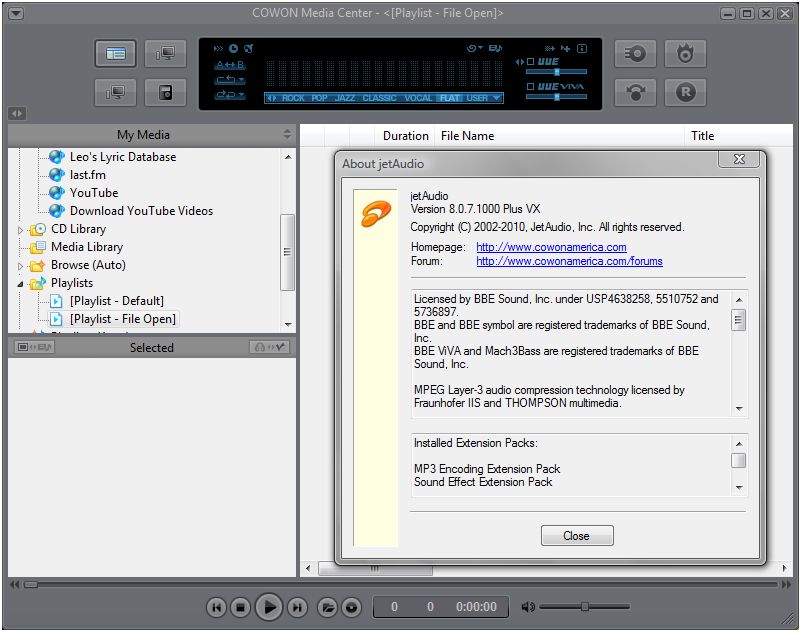Enable the BBE sound effect checkbox
Viewport: 801px width, 632px height.
click(530, 62)
